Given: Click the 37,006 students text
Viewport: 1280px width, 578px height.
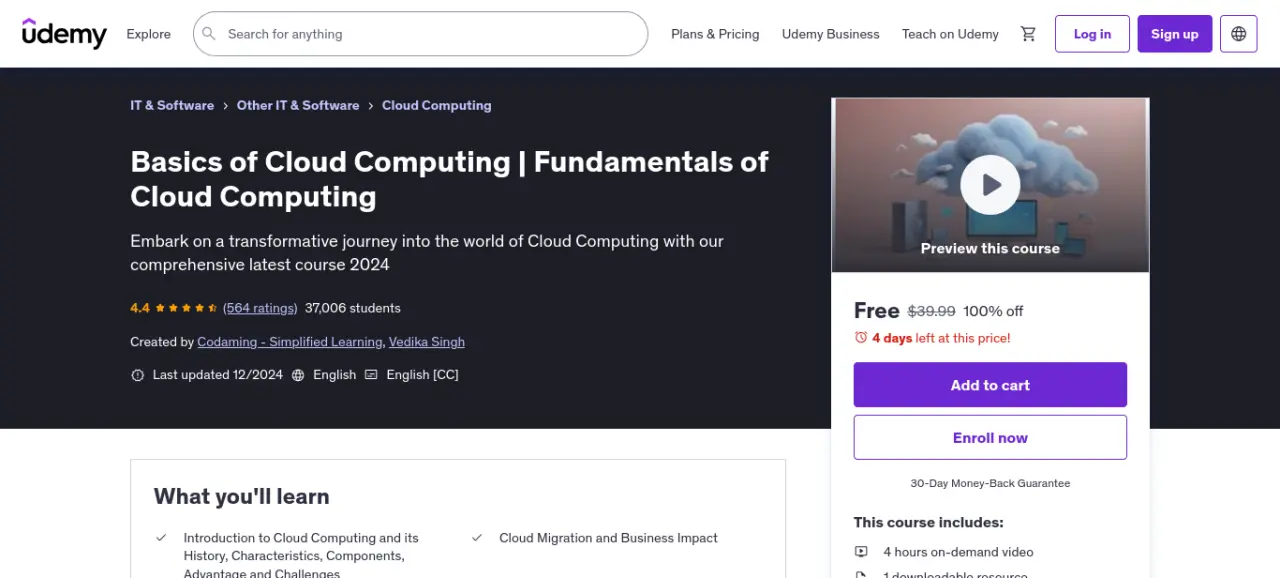Looking at the screenshot, I should (x=353, y=308).
